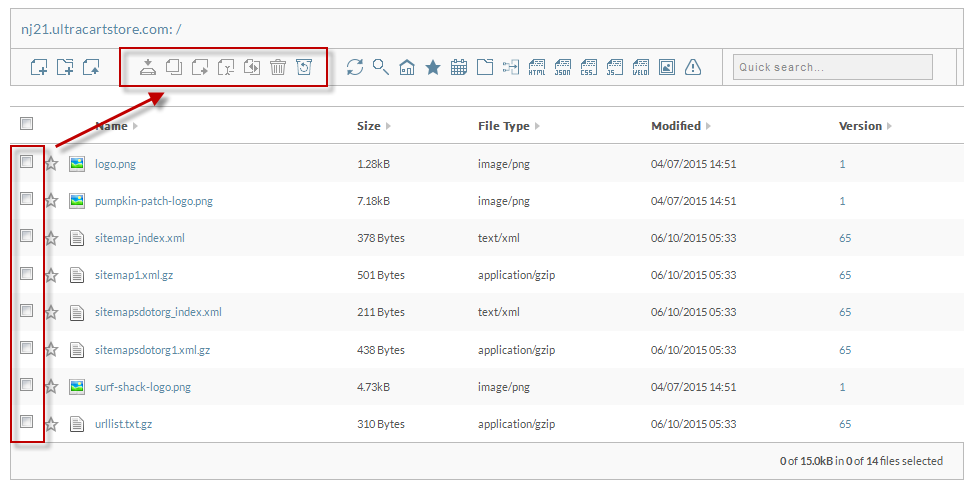Sort by the Modified column header
The height and width of the screenshot is (488, 971).
tap(681, 126)
